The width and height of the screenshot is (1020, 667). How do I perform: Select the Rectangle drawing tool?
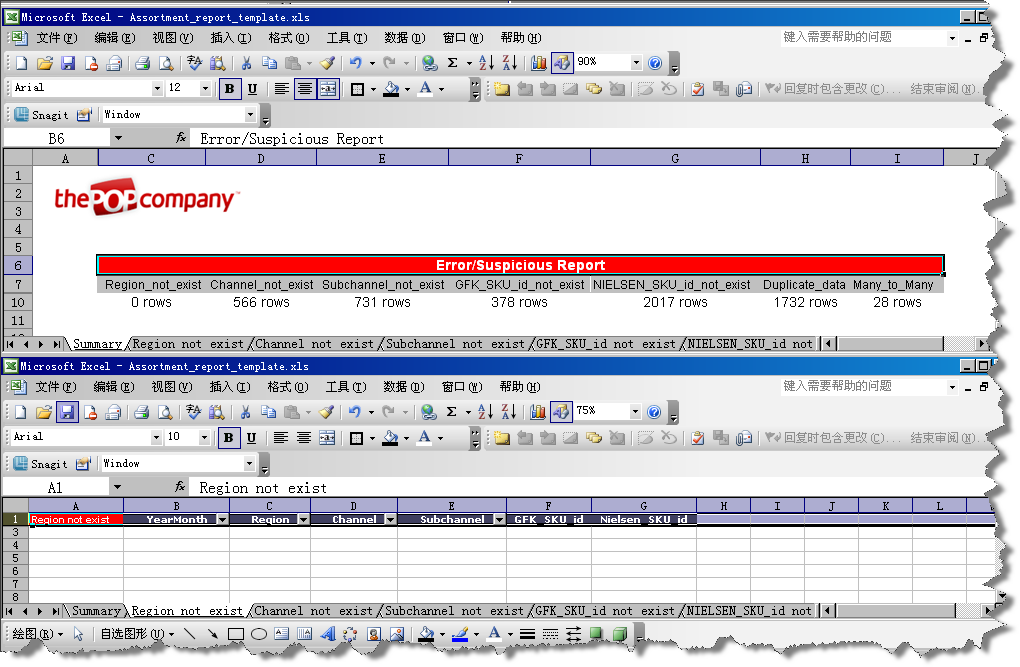[x=236, y=634]
